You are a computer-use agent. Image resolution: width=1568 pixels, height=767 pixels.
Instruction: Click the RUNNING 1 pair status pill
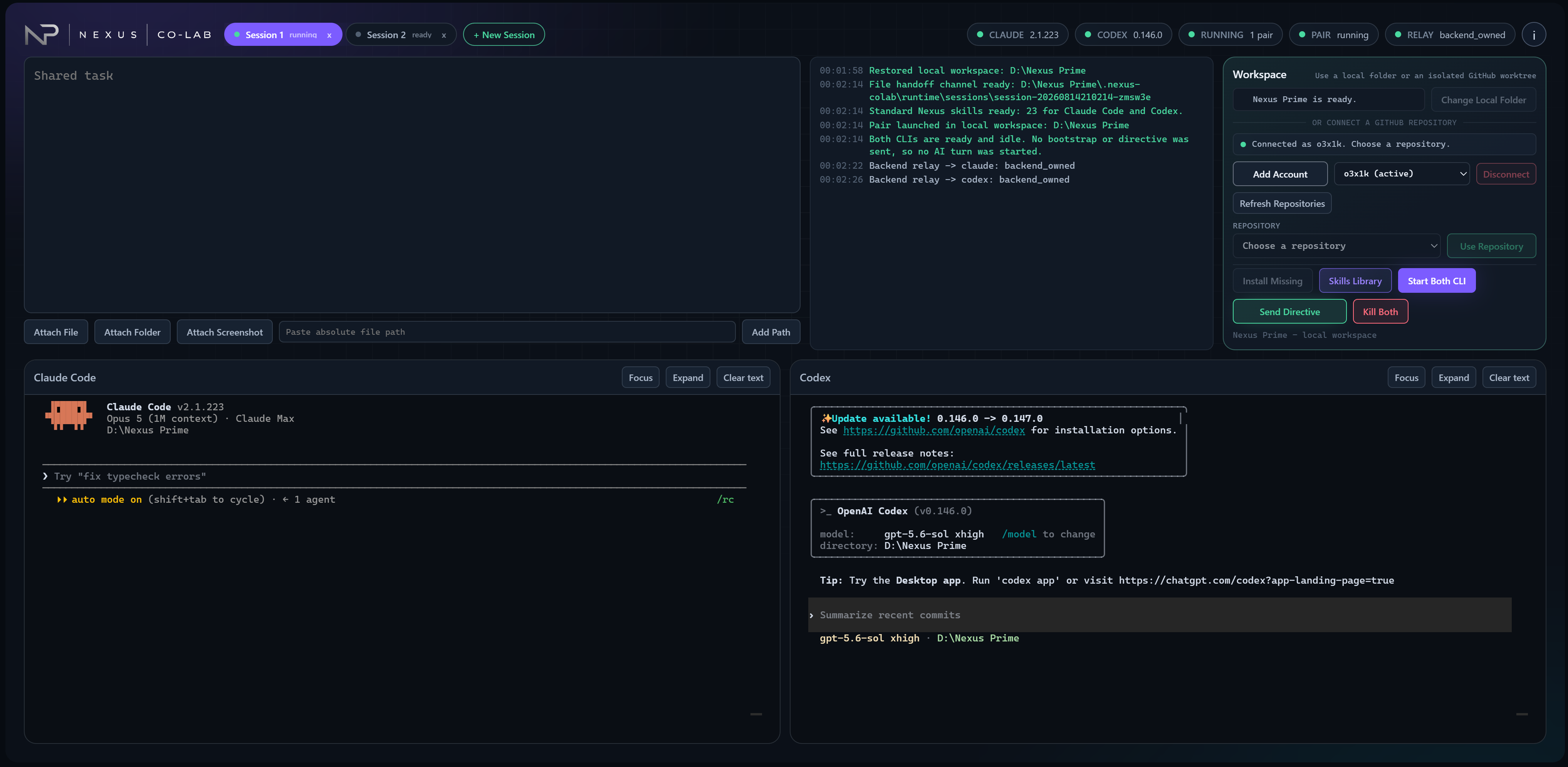pos(1230,35)
